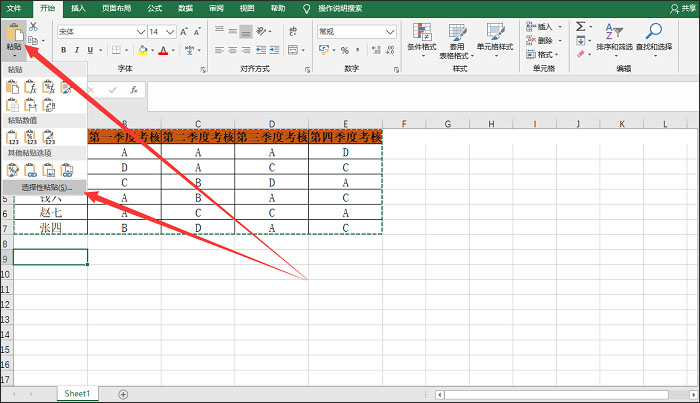Screen dimensions: 700x403
Task: Switch to the 公式 Formulas tab
Action: click(x=155, y=8)
